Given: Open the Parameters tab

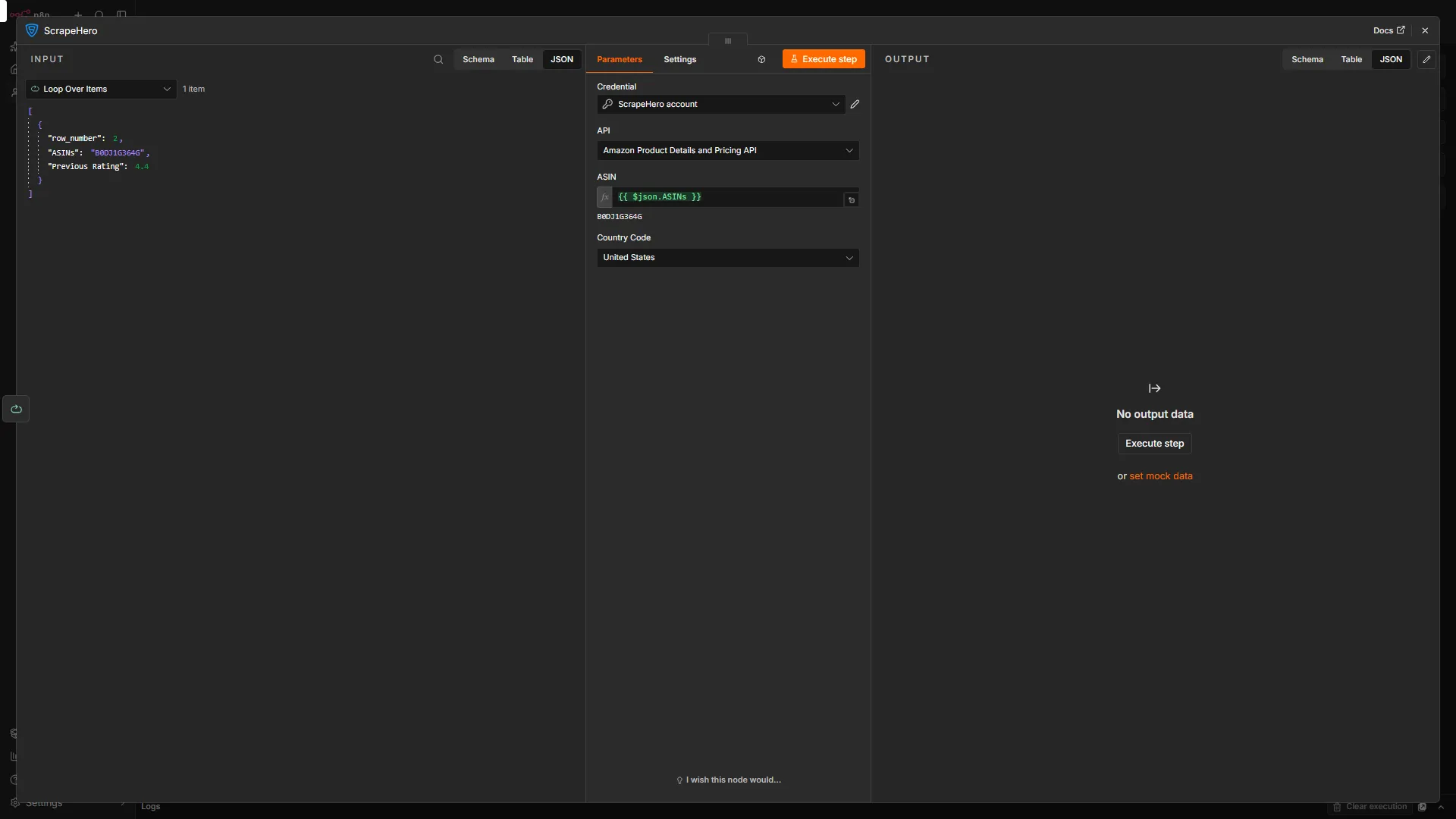Looking at the screenshot, I should coord(619,59).
